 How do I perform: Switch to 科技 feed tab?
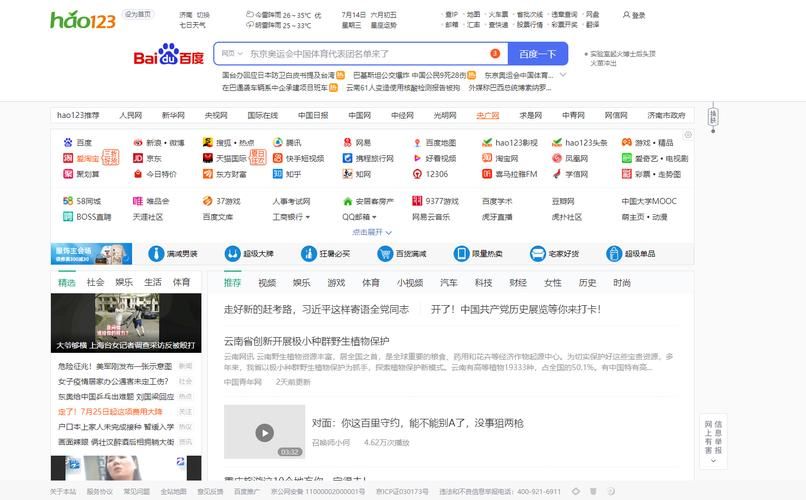click(x=484, y=283)
